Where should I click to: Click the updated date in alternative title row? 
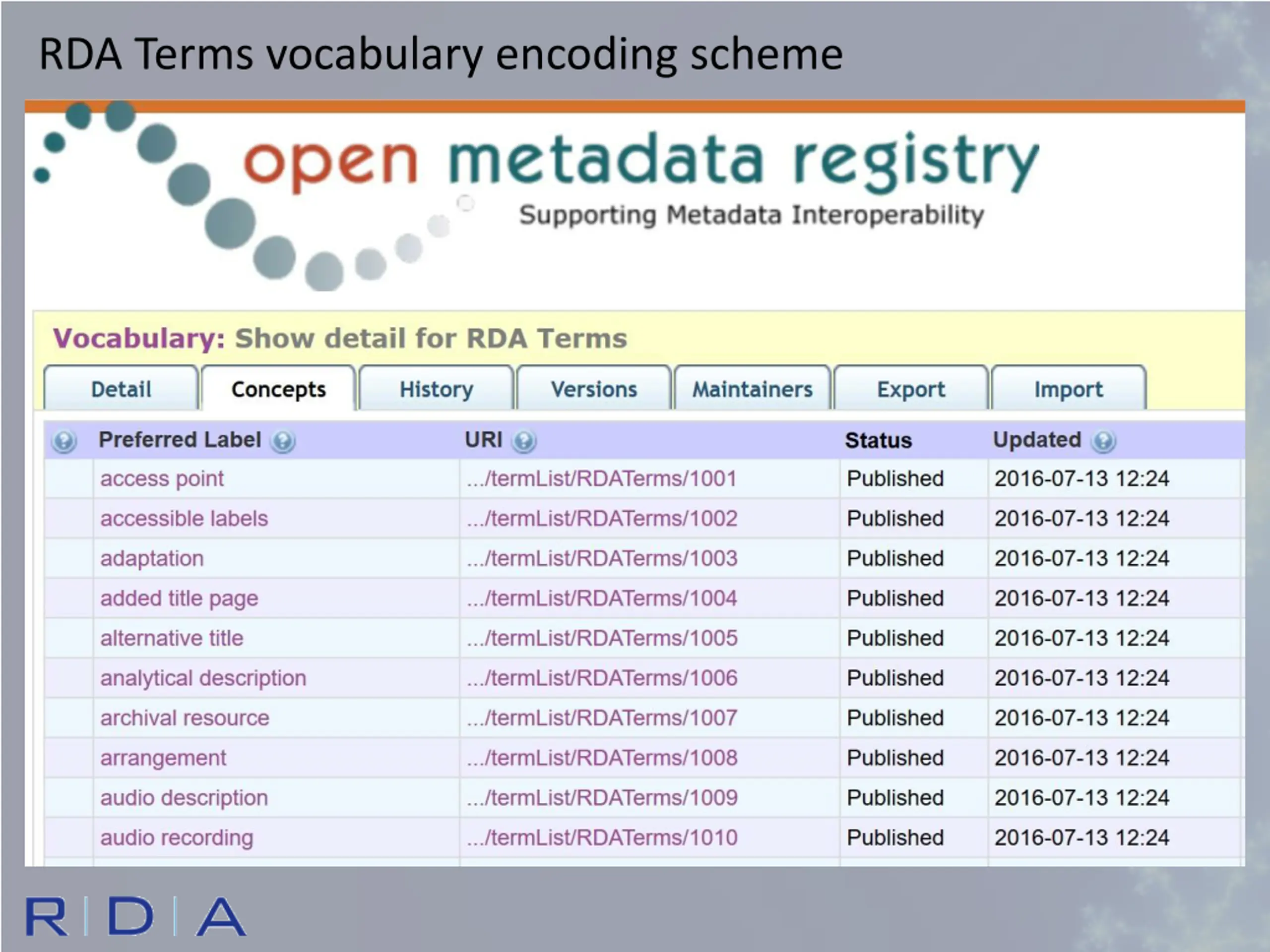[1081, 638]
